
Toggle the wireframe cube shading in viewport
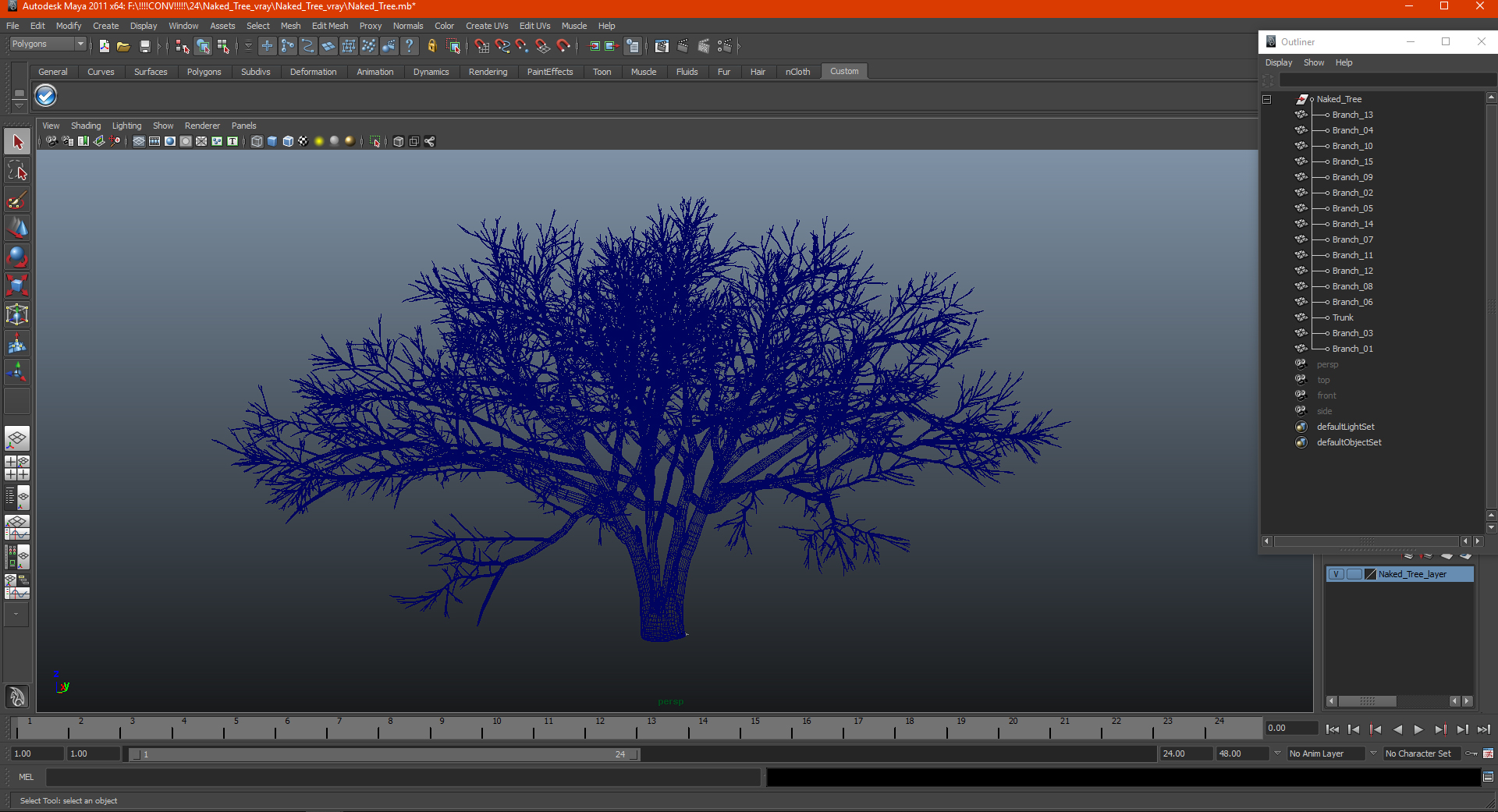pos(257,141)
